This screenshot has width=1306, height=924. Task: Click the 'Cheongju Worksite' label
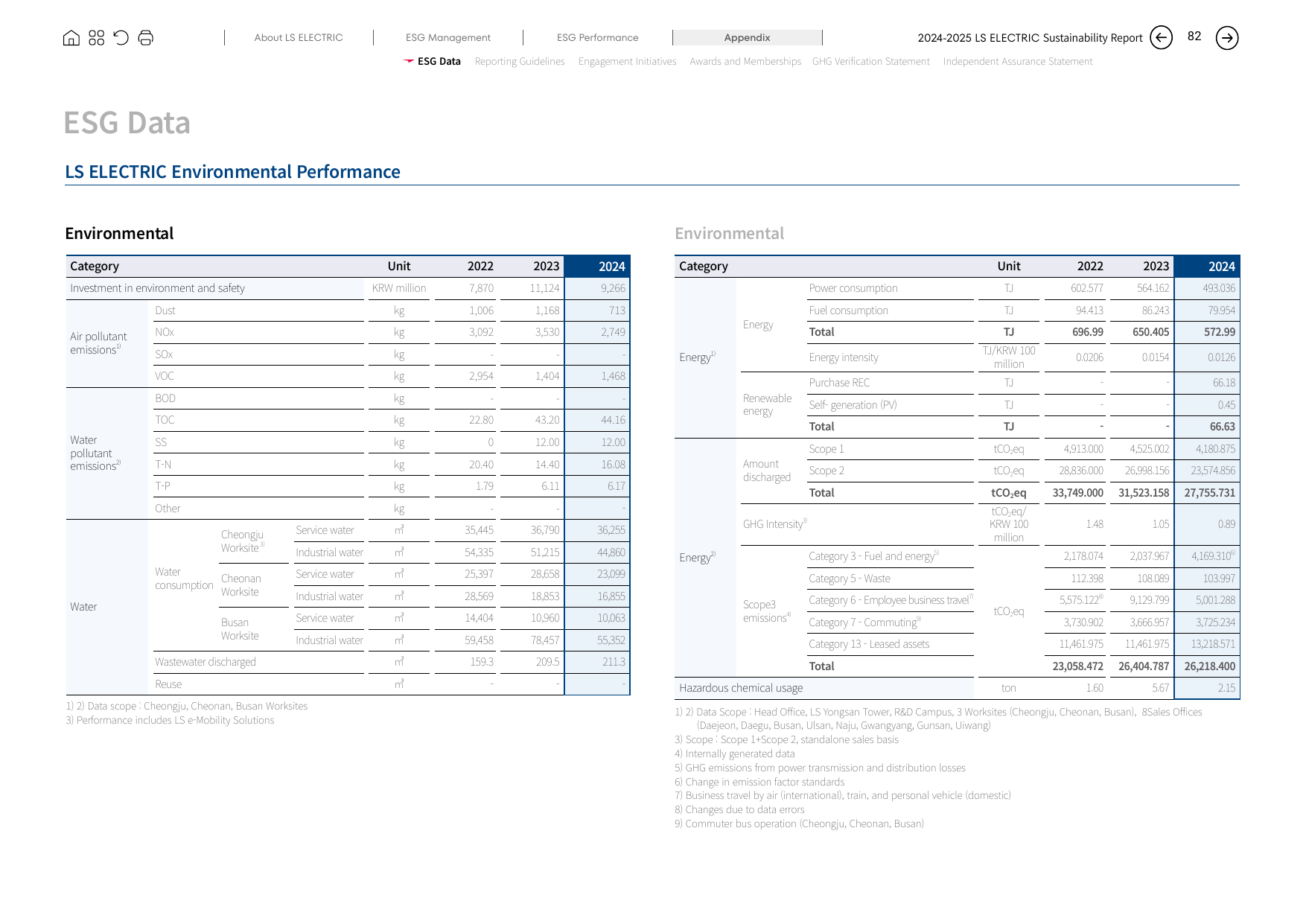pyautogui.click(x=242, y=541)
